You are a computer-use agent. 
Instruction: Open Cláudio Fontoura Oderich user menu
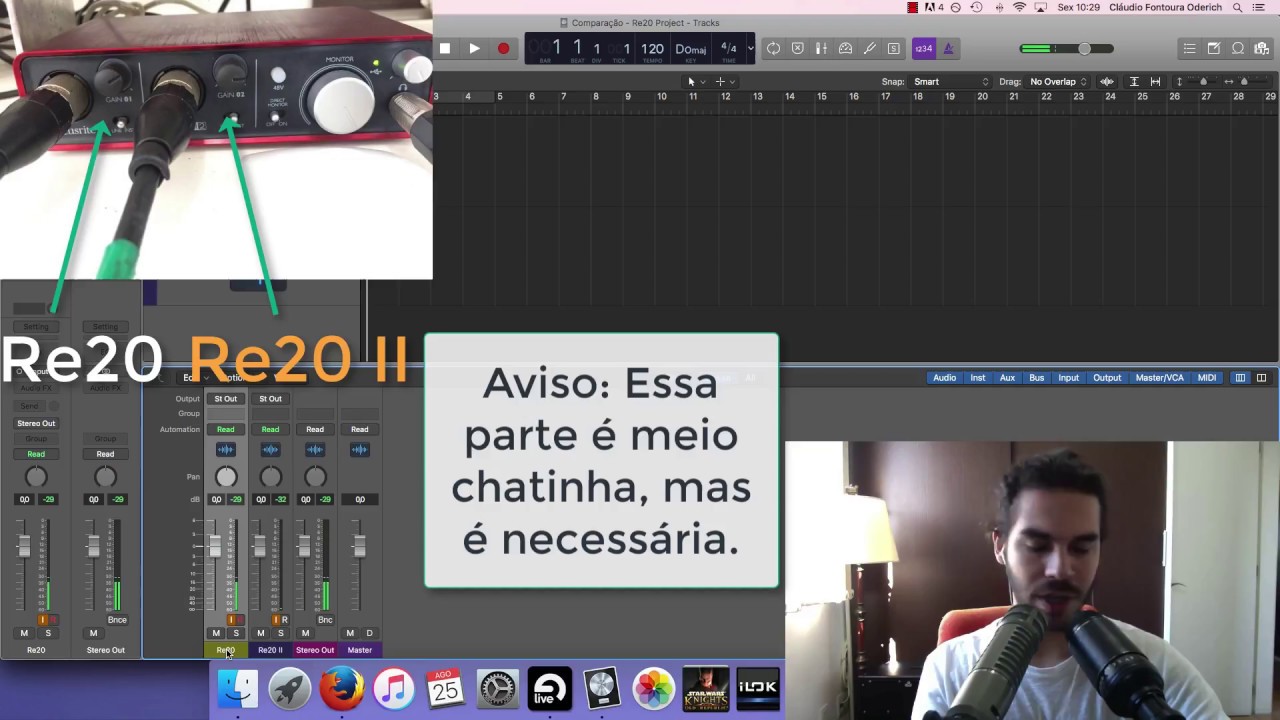tap(1165, 7)
